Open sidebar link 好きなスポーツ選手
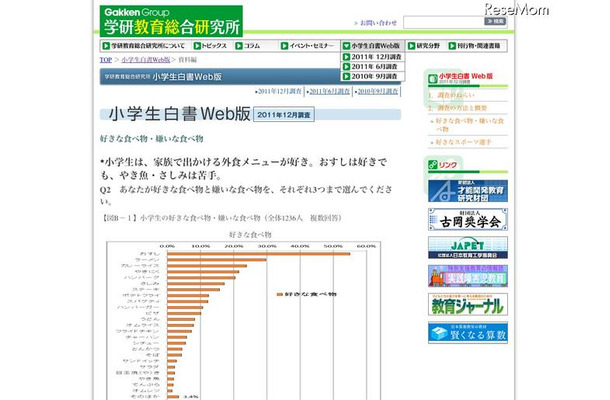The image size is (610, 400). pos(463,142)
